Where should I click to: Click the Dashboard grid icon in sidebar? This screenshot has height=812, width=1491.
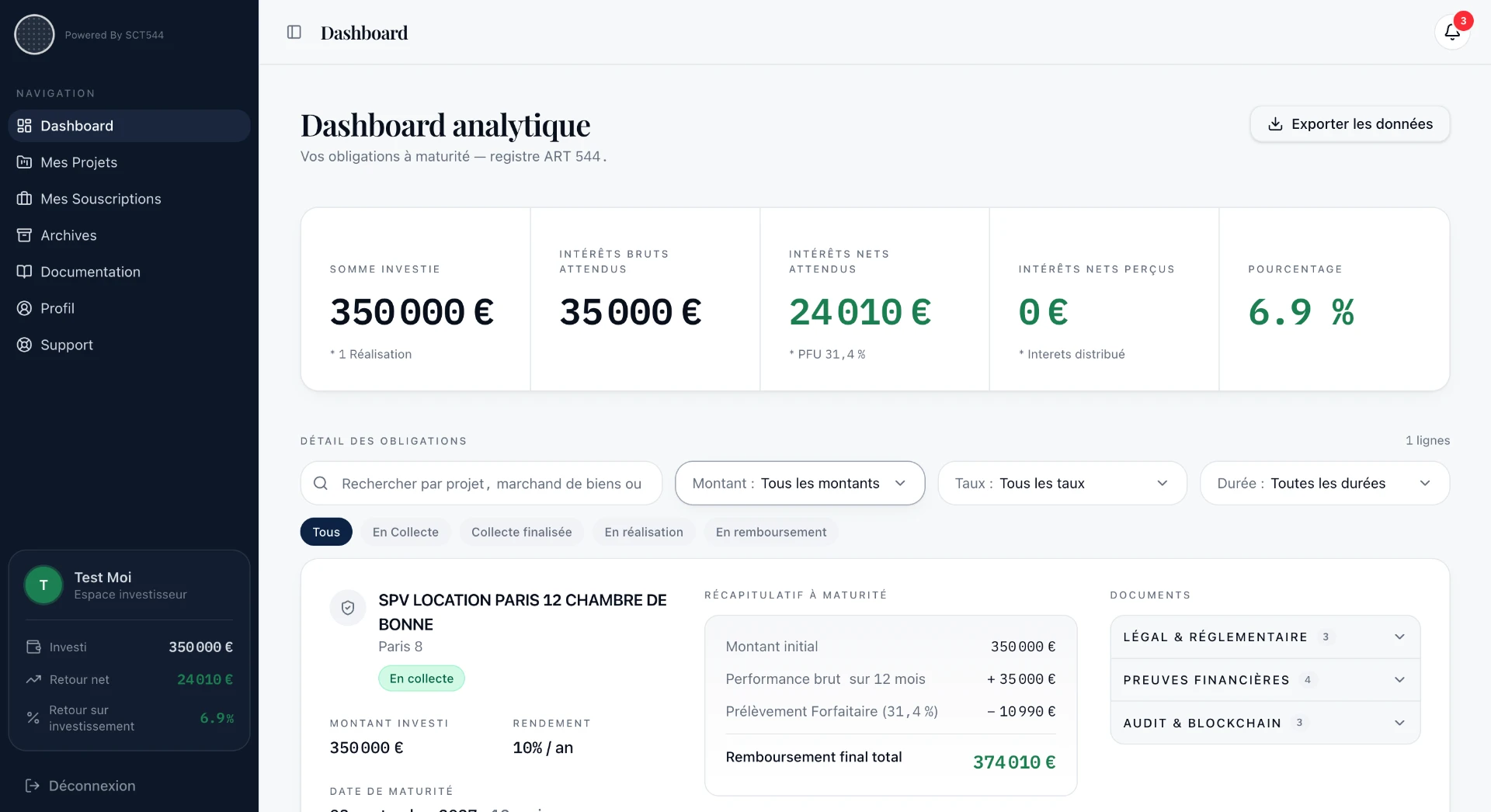tap(24, 126)
